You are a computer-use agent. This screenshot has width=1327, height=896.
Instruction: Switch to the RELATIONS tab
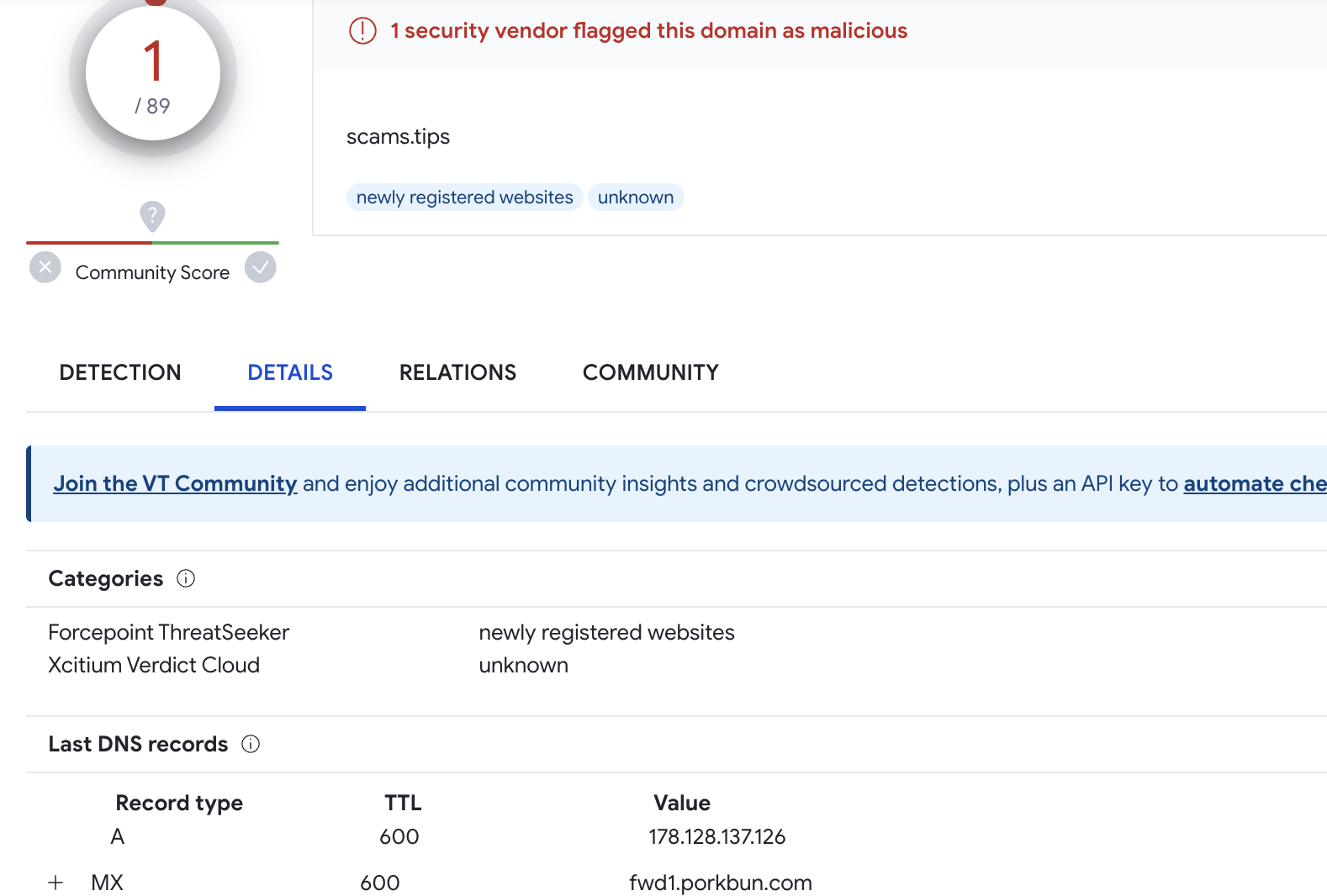[458, 372]
